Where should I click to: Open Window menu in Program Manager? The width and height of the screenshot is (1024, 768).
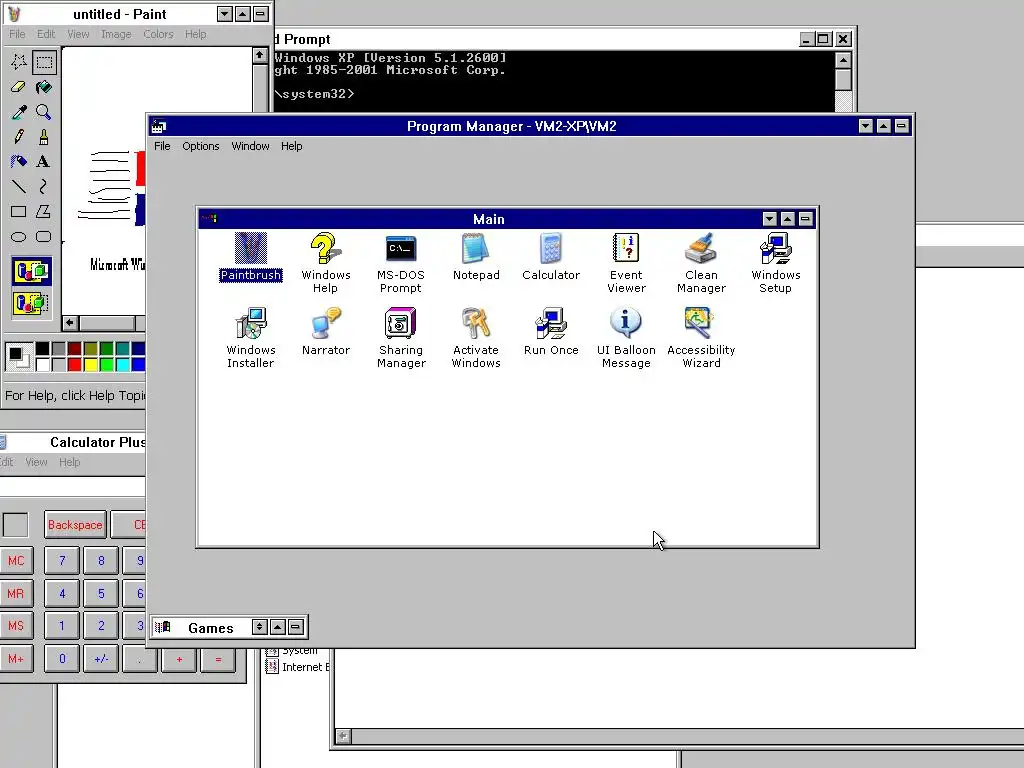250,146
